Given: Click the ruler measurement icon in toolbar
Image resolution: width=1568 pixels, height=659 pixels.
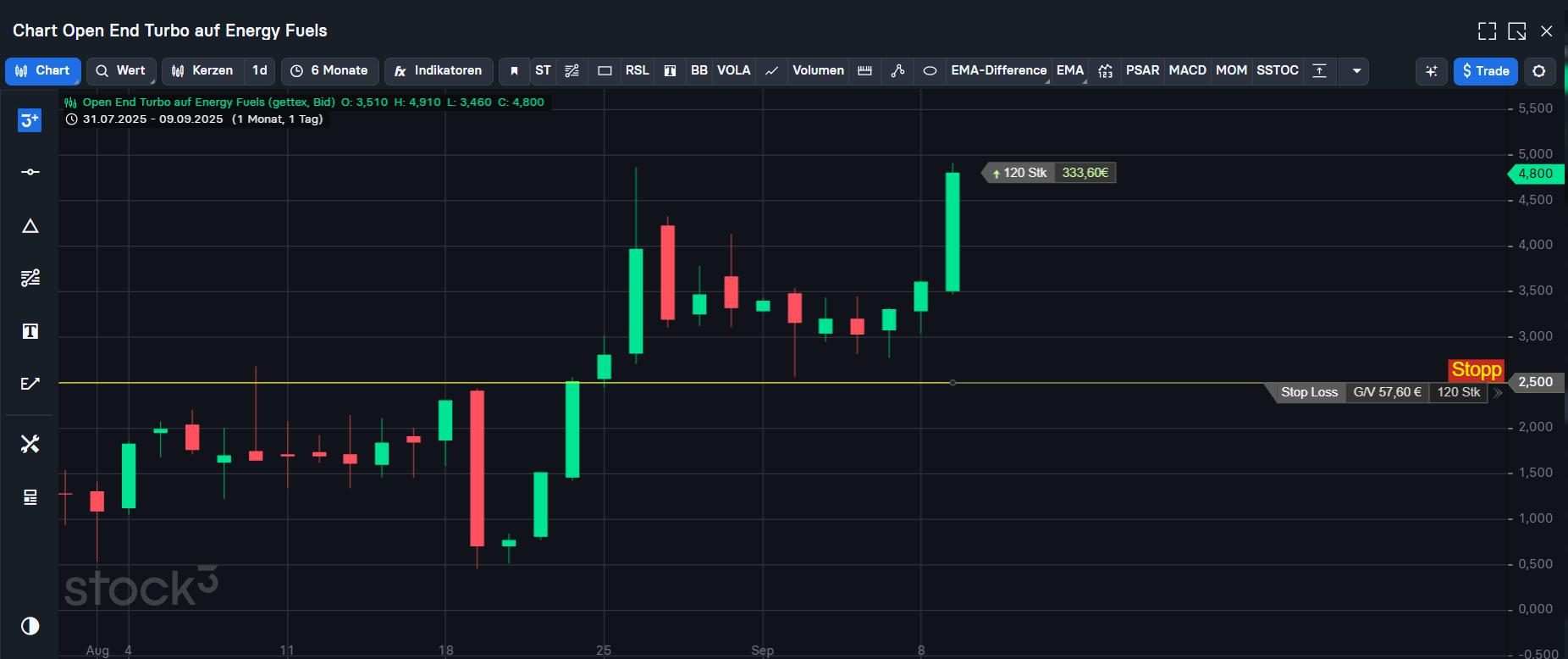Looking at the screenshot, I should coord(864,71).
